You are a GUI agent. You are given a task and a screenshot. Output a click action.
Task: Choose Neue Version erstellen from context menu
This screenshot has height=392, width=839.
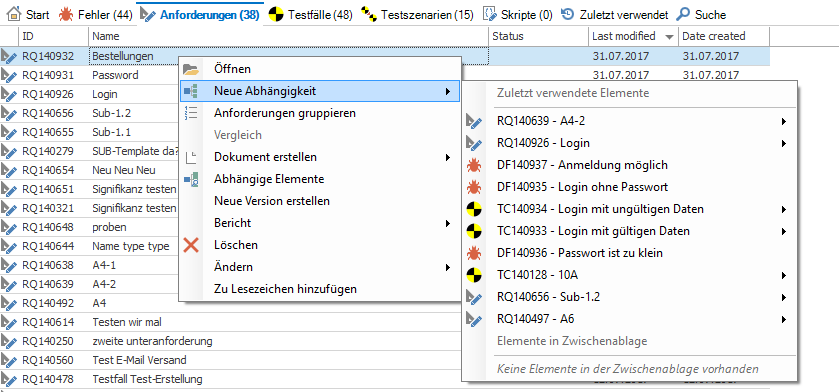point(272,201)
